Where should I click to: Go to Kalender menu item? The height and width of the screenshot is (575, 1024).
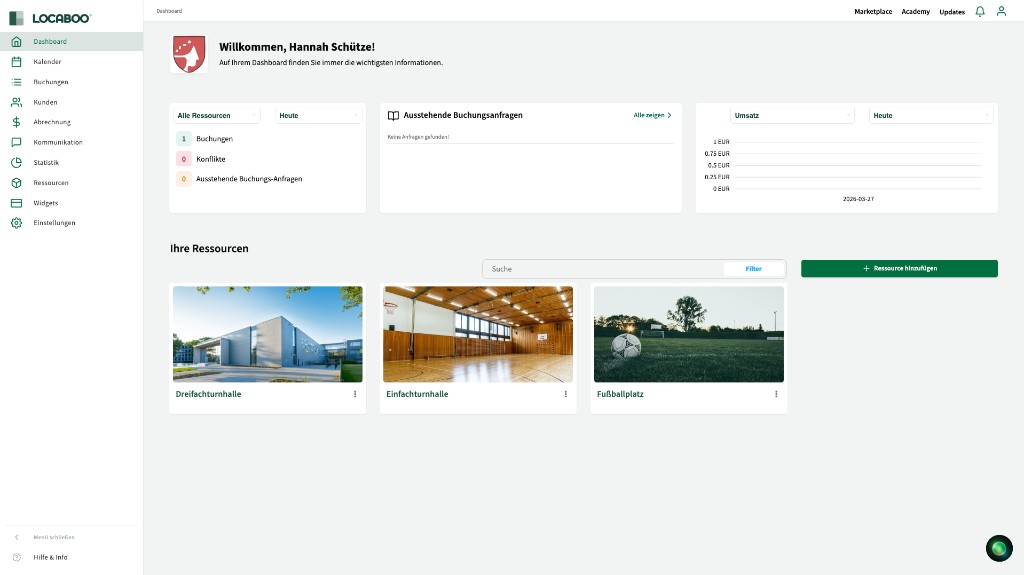(x=71, y=61)
